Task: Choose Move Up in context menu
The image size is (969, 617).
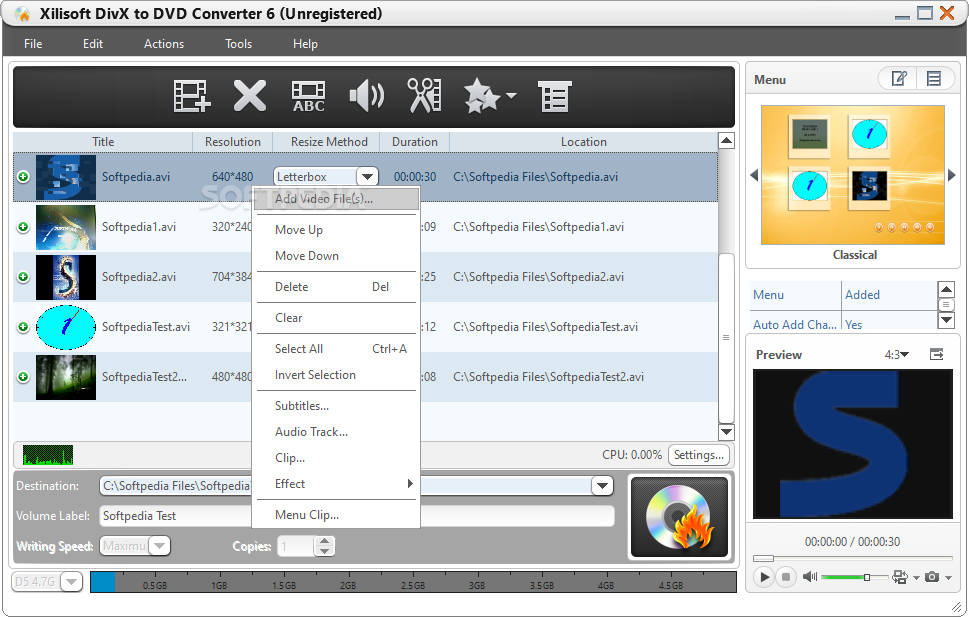Action: coord(336,230)
